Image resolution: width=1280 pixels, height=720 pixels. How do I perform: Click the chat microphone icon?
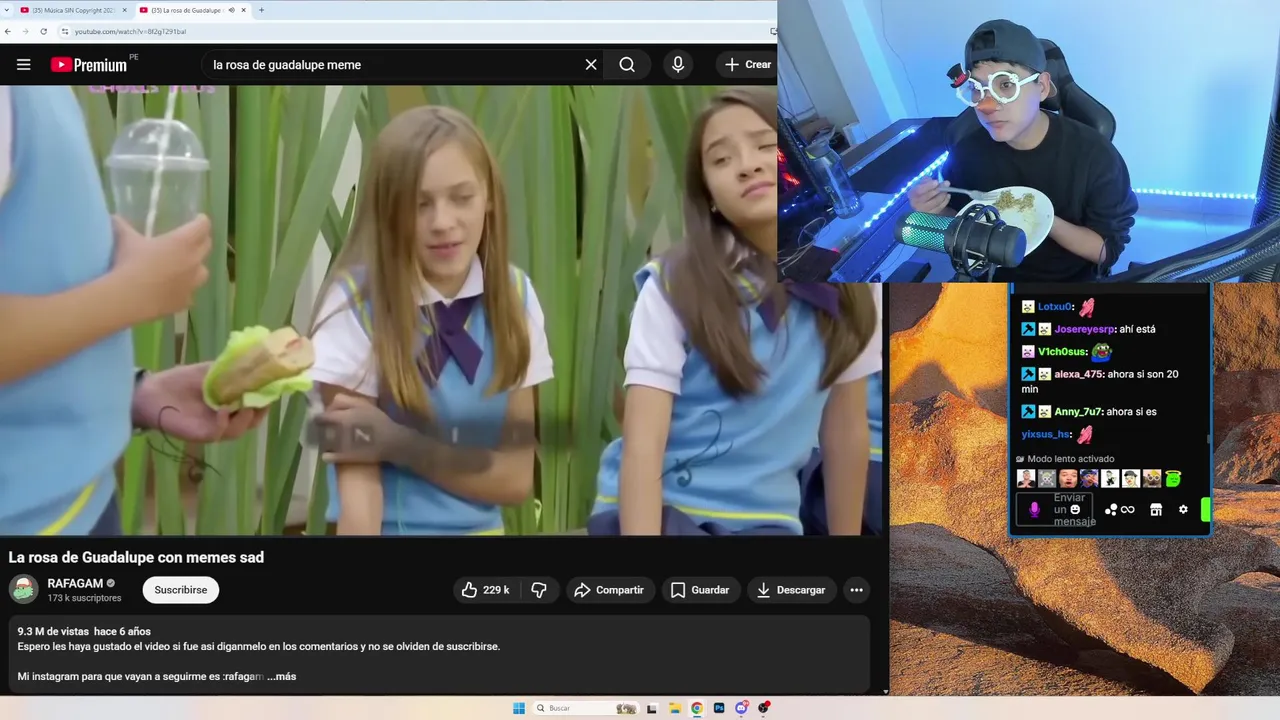click(1034, 510)
